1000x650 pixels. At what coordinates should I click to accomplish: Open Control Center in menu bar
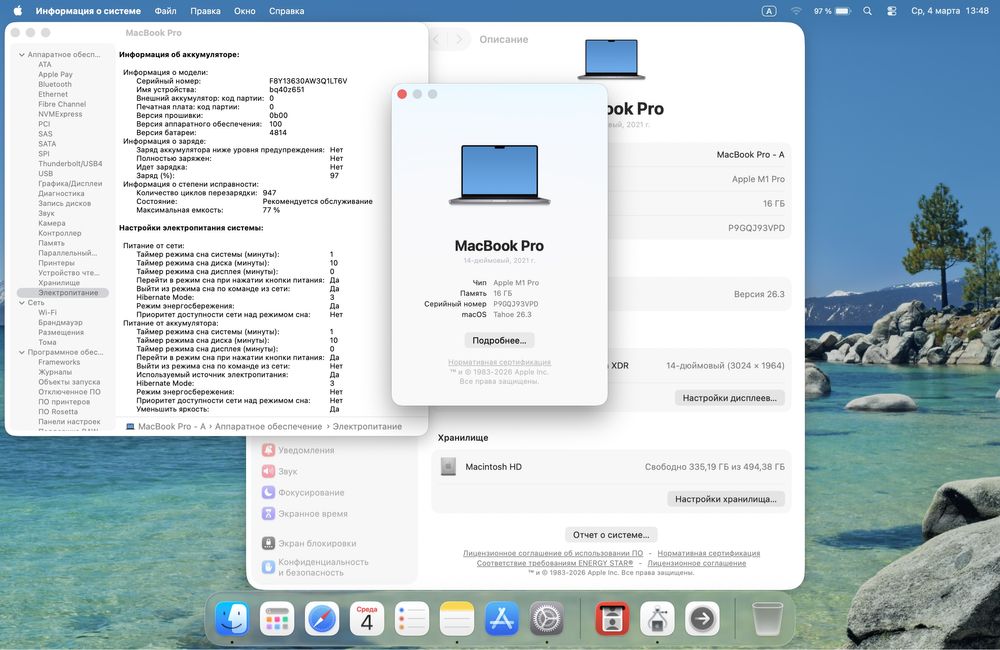(x=892, y=11)
